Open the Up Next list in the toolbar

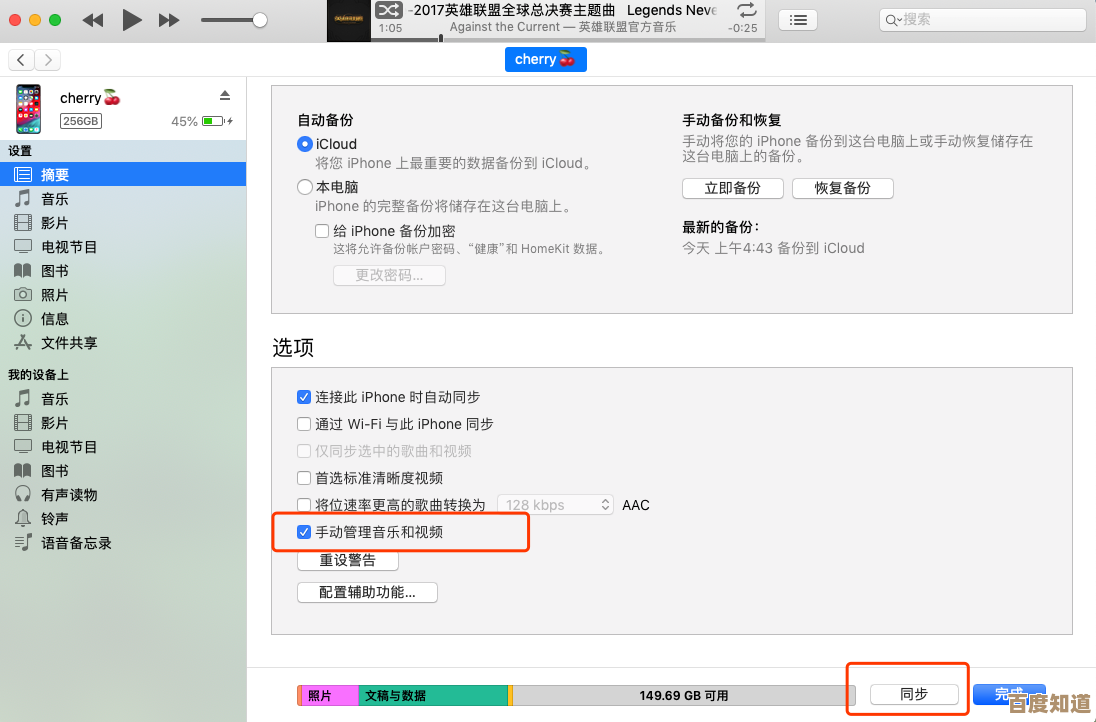coord(797,20)
